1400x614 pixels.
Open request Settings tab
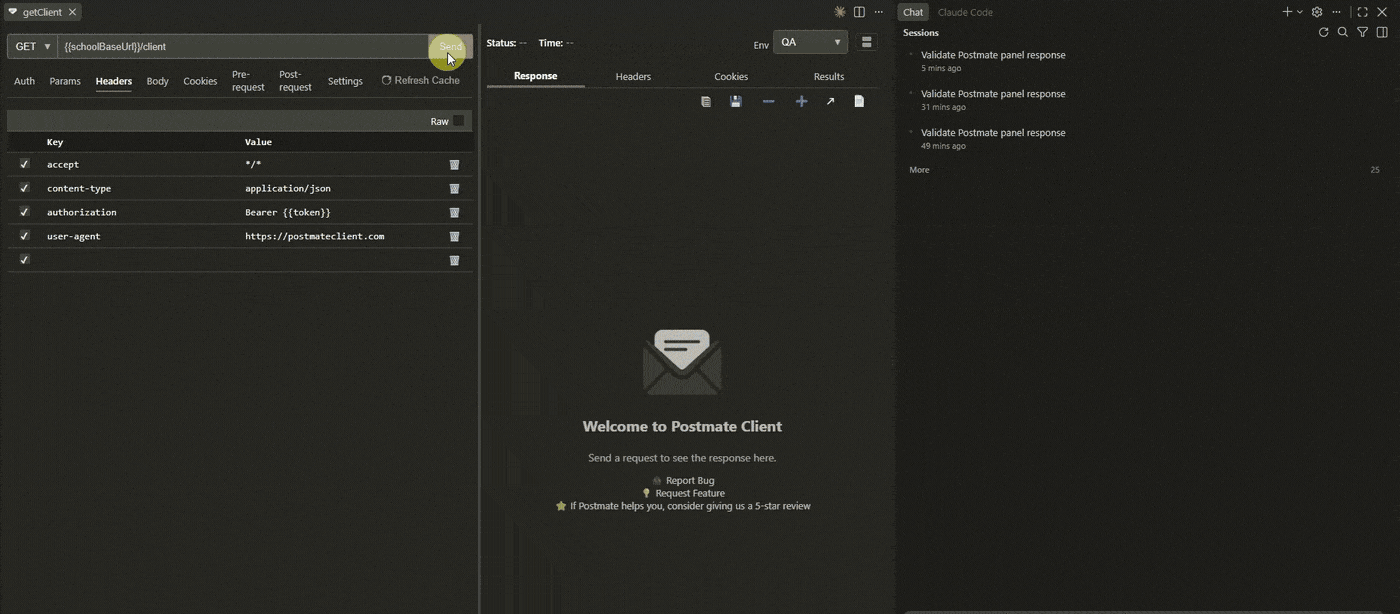click(345, 81)
